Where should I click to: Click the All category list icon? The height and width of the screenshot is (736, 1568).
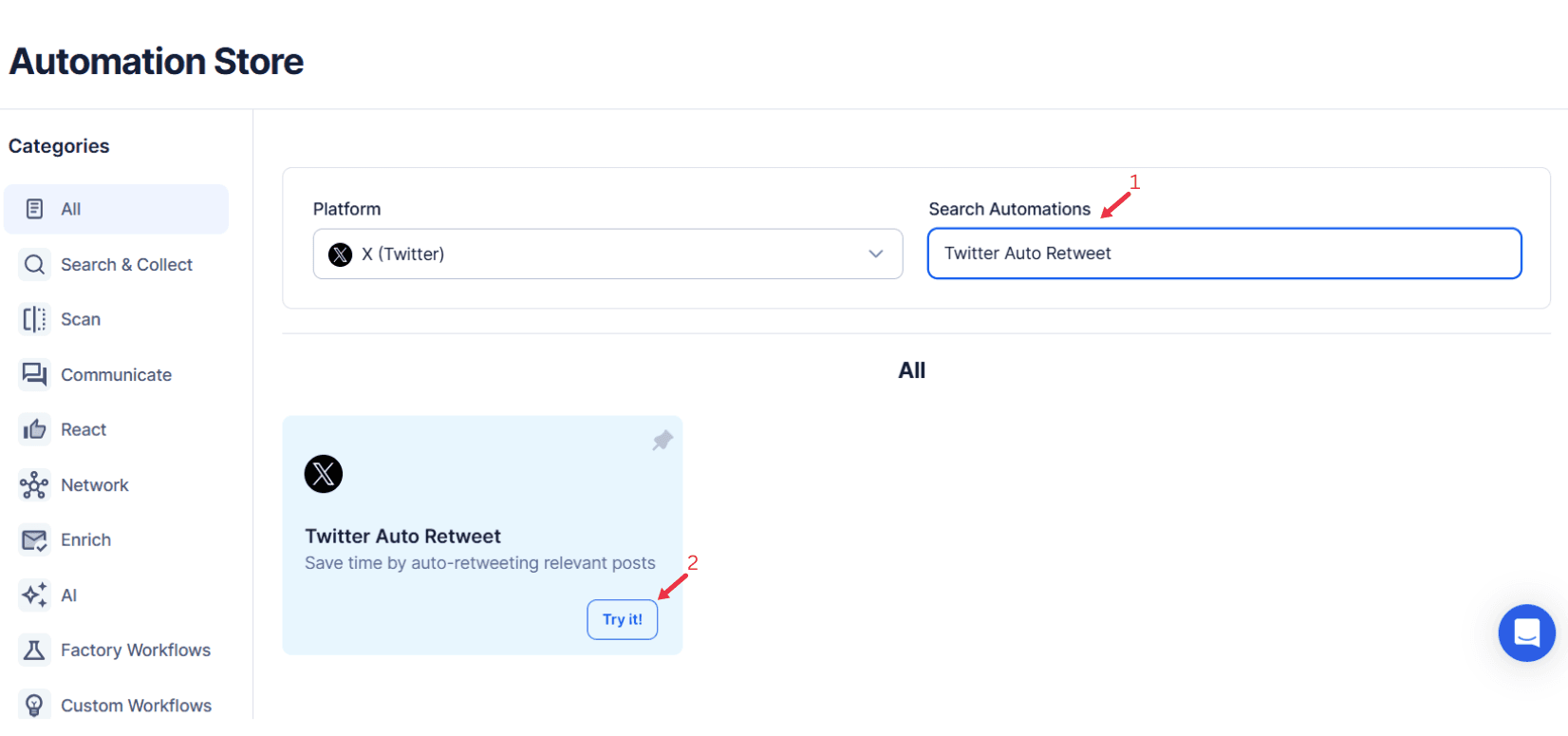[x=34, y=208]
